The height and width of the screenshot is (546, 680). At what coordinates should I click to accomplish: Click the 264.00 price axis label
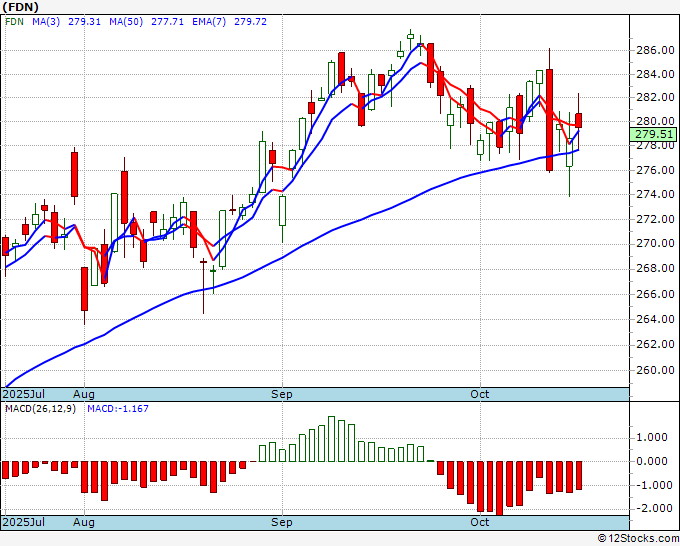[x=655, y=319]
